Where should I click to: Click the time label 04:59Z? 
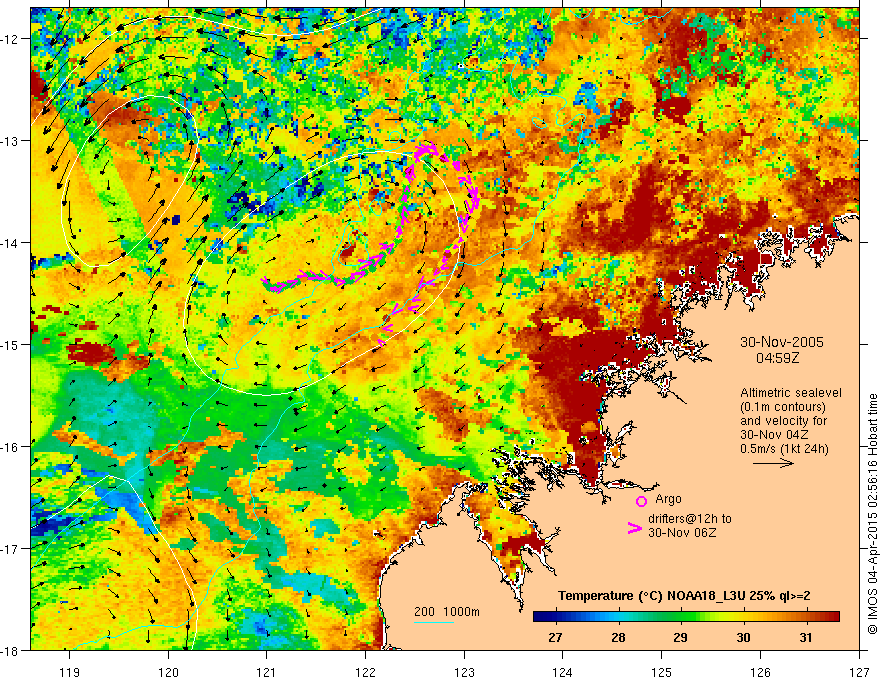coord(777,358)
